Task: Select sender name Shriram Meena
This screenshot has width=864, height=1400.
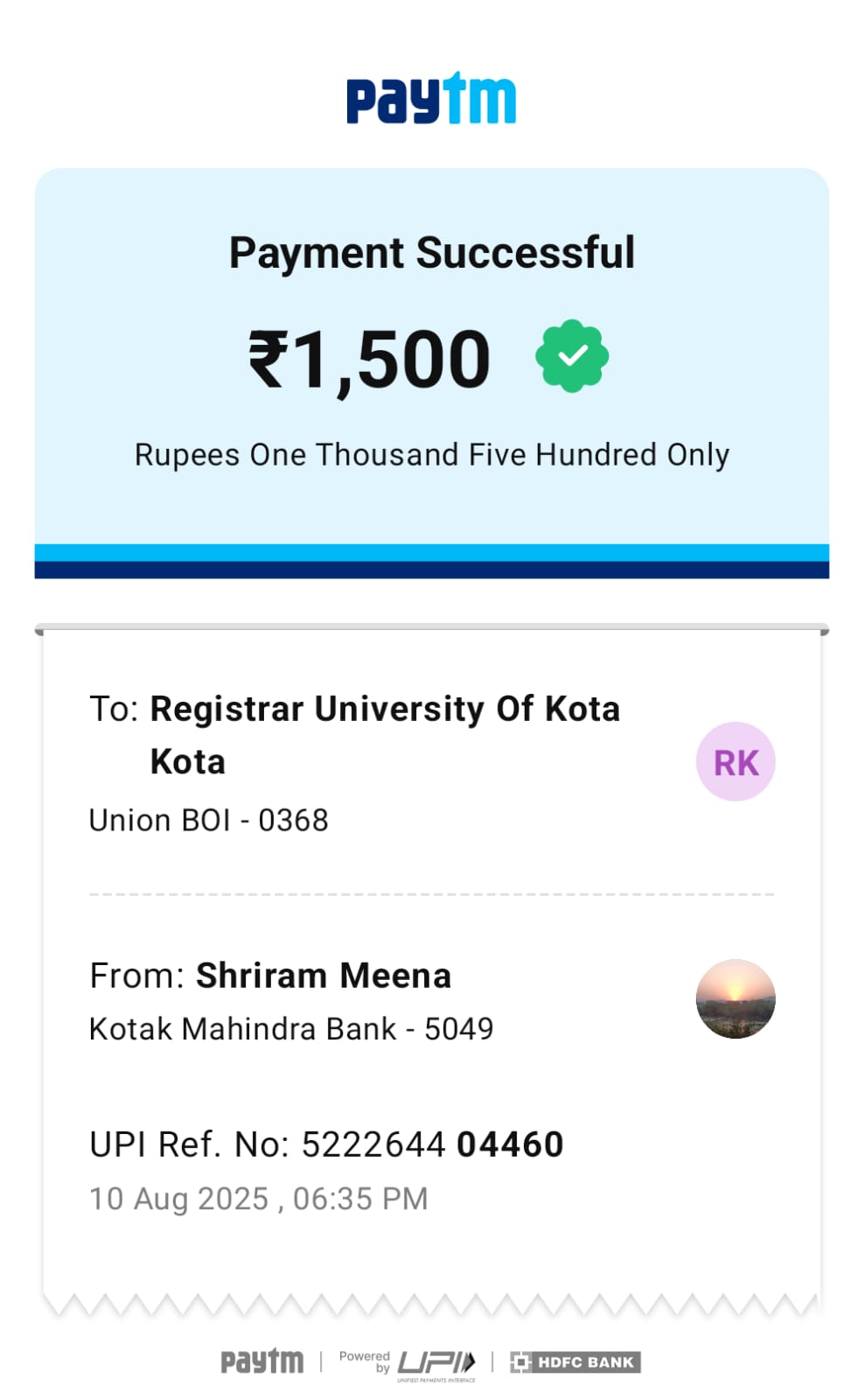Action: [x=323, y=976]
